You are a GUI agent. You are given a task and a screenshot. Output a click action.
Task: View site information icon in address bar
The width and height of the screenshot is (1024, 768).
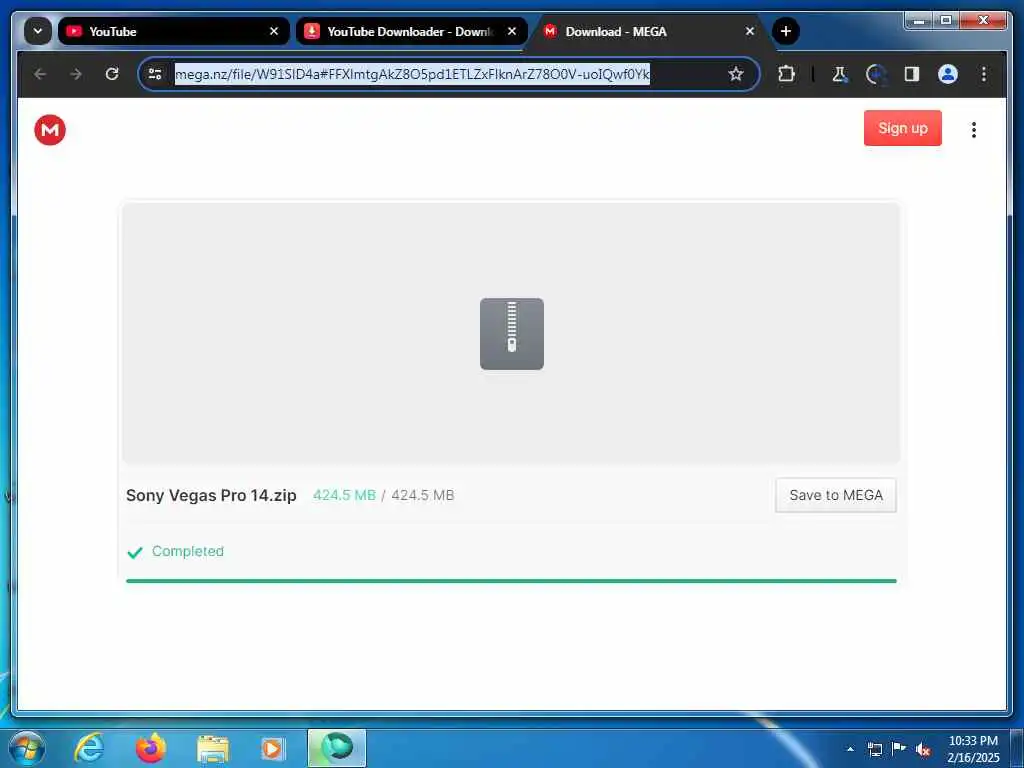155,74
